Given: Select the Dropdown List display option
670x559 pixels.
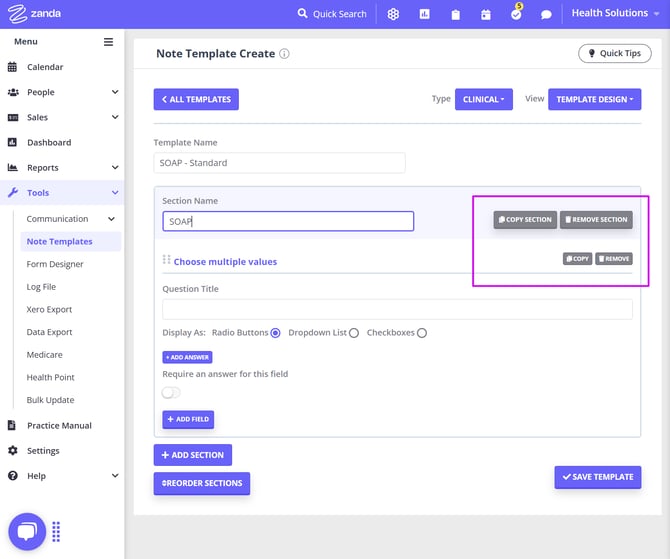Looking at the screenshot, I should tap(354, 333).
